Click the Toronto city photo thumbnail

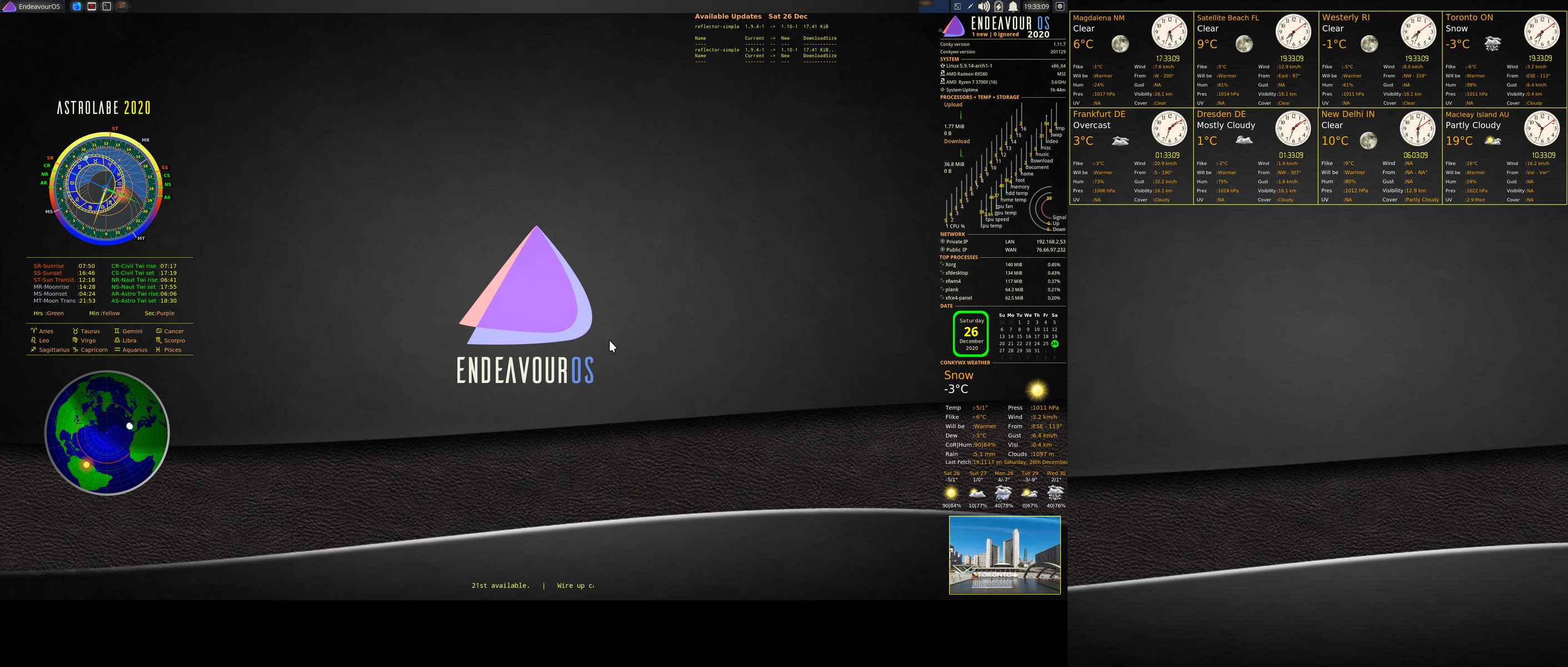tap(1004, 555)
